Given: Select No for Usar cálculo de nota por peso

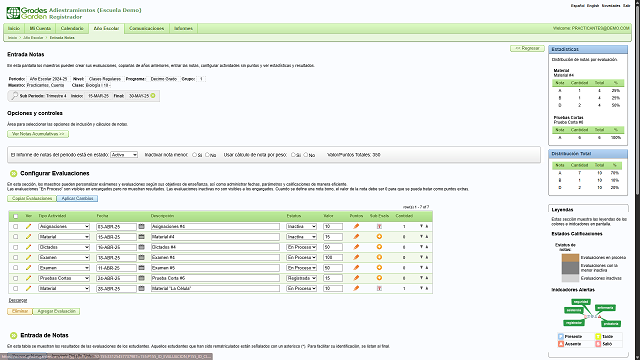Looking at the screenshot, I should tap(305, 155).
